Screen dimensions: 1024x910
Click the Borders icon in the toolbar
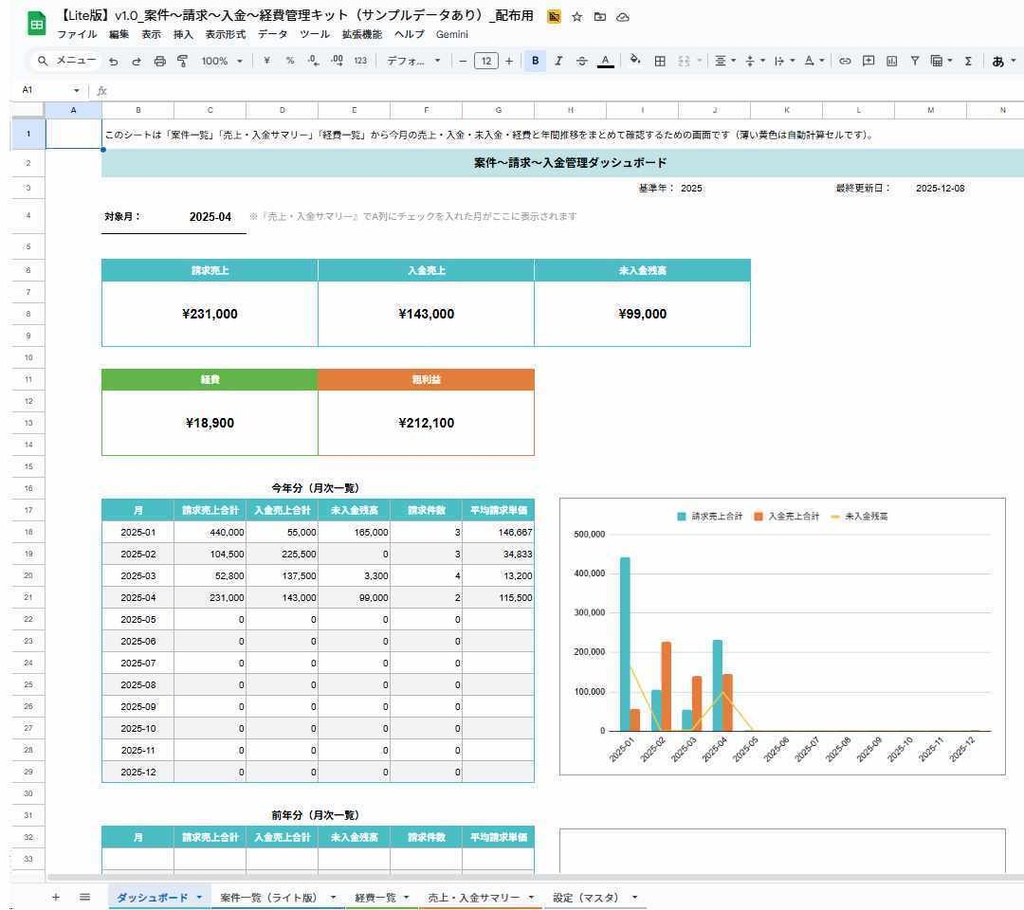[x=659, y=62]
